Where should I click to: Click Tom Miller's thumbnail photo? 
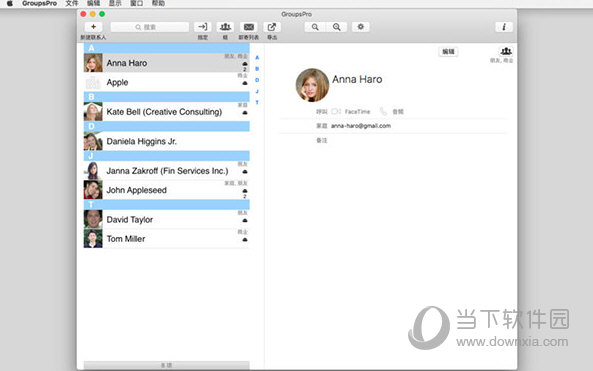(93, 239)
